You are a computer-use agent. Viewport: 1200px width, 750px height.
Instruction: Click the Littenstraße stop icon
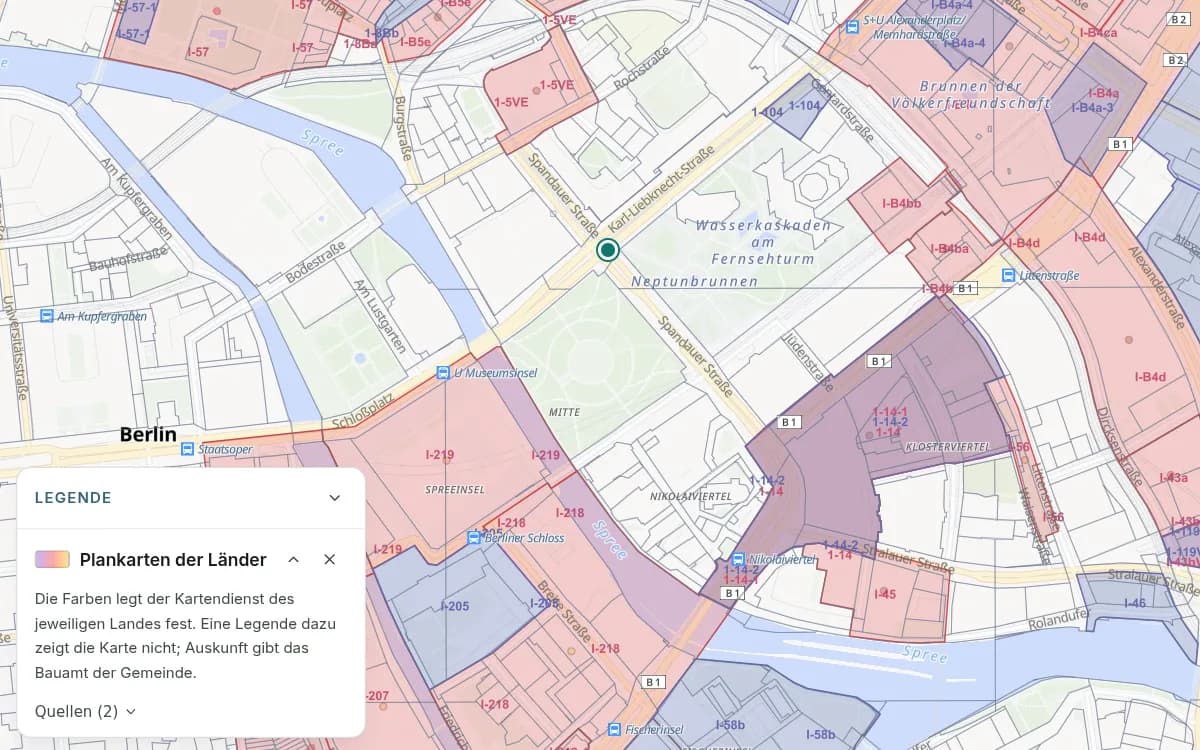[x=1009, y=275]
